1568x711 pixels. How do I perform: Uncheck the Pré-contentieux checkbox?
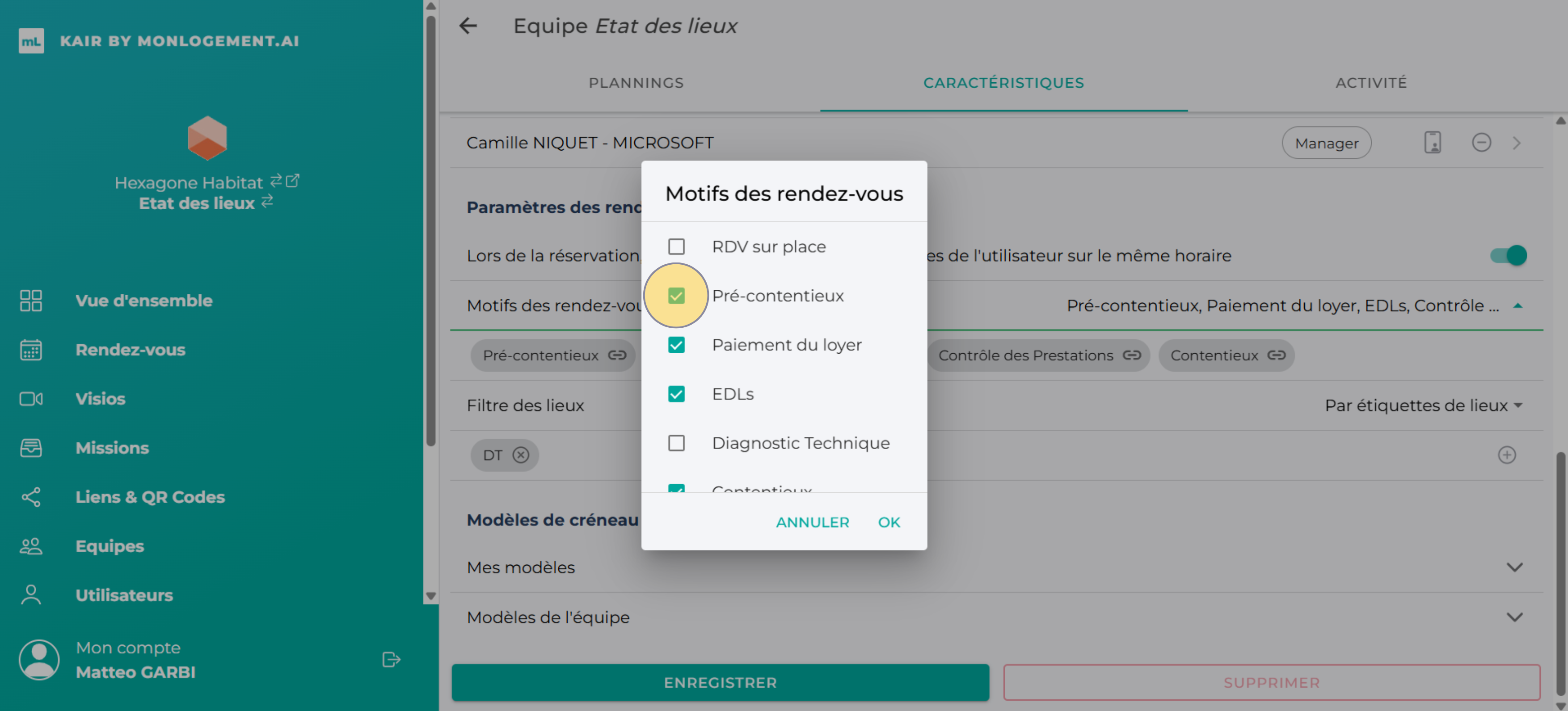pos(676,295)
